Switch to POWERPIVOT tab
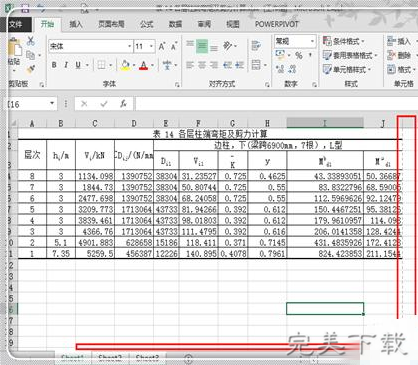The image size is (418, 365). 277,24
